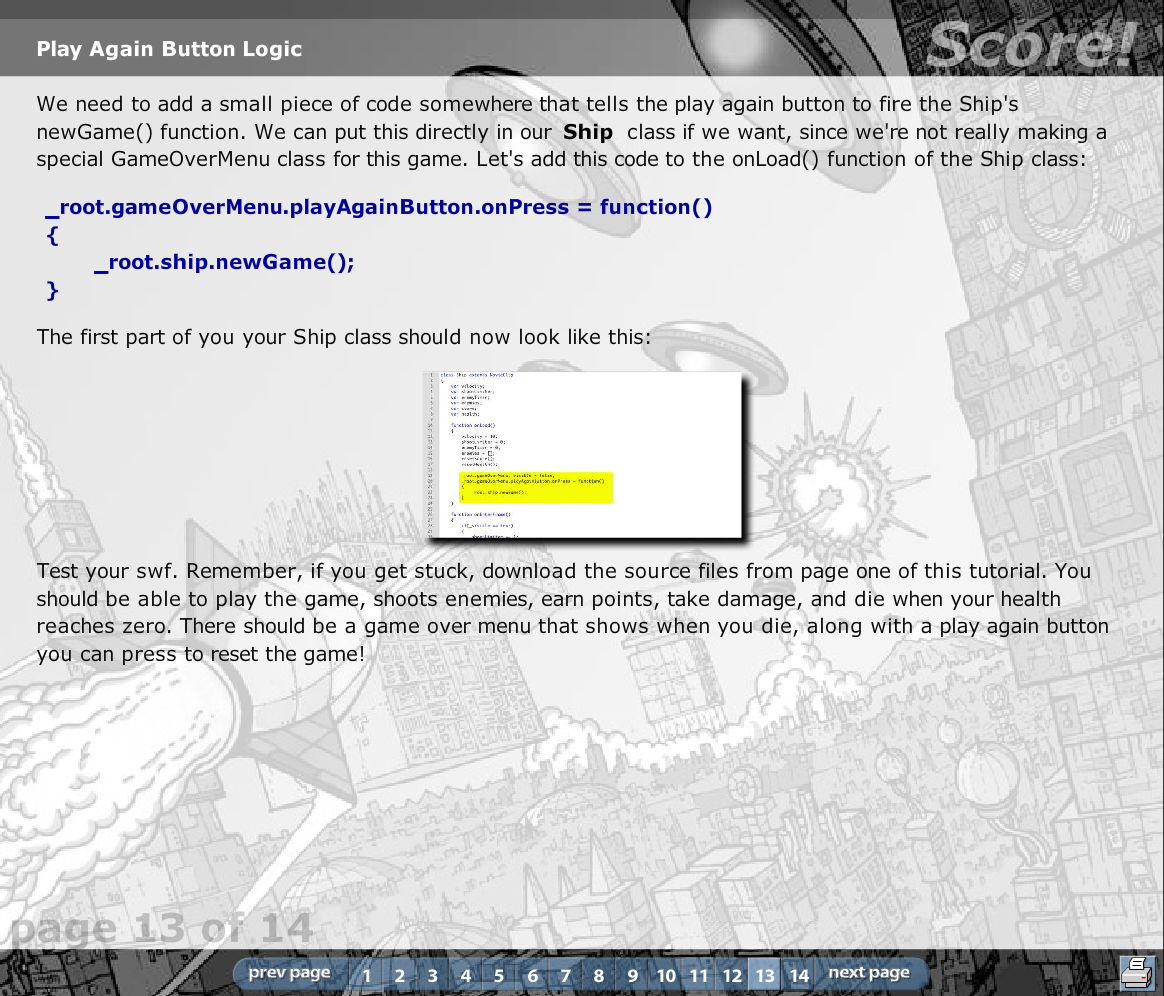
Task: Click 'The first part of you your Ship class' sentence
Action: pos(344,337)
